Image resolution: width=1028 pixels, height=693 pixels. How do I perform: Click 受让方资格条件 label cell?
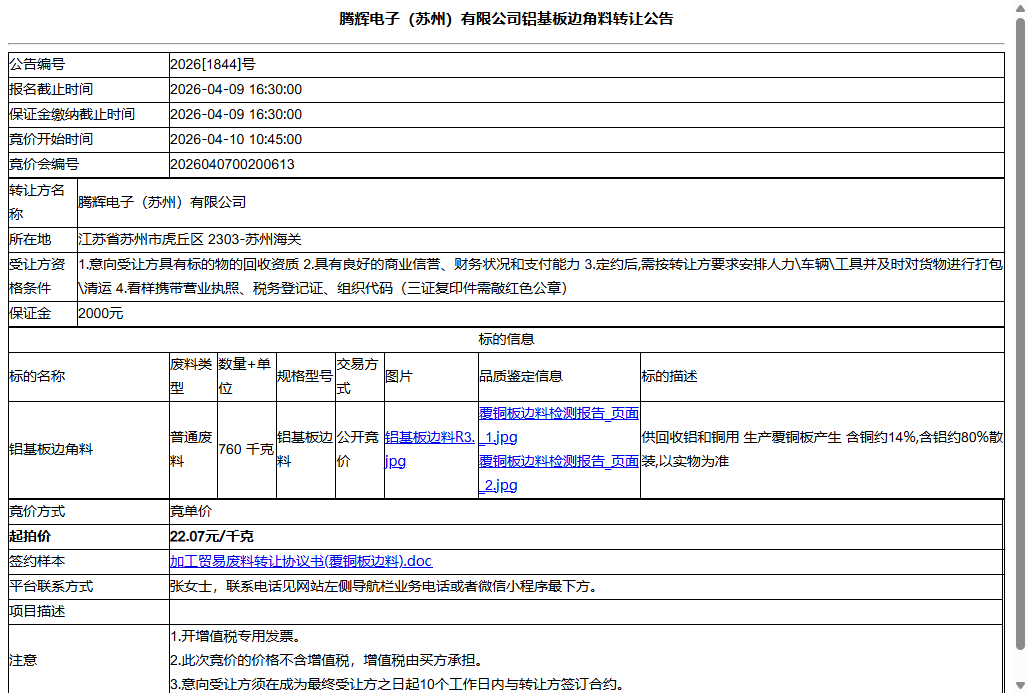pos(43,277)
